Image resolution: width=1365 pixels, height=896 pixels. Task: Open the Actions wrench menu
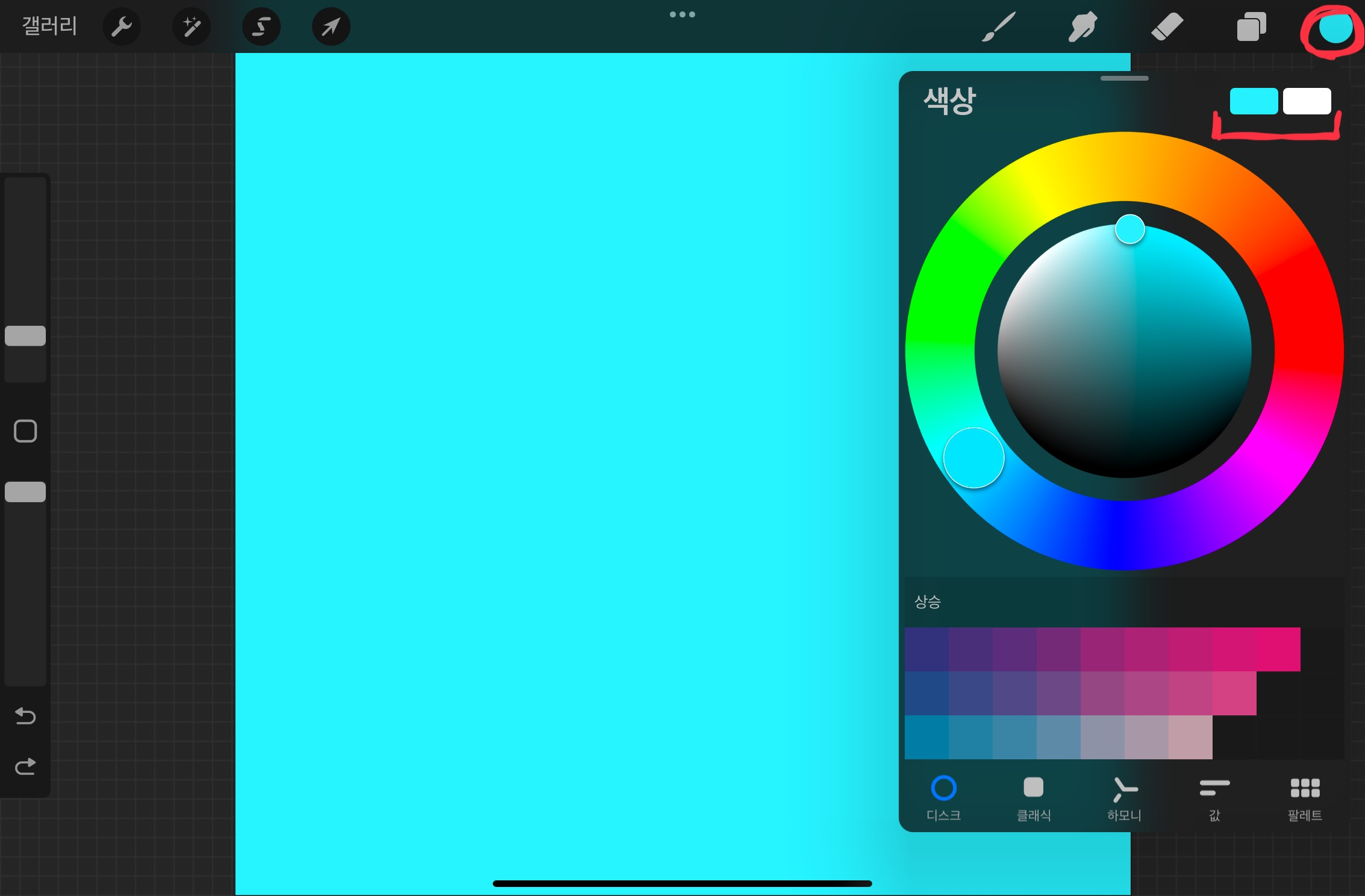pyautogui.click(x=122, y=26)
